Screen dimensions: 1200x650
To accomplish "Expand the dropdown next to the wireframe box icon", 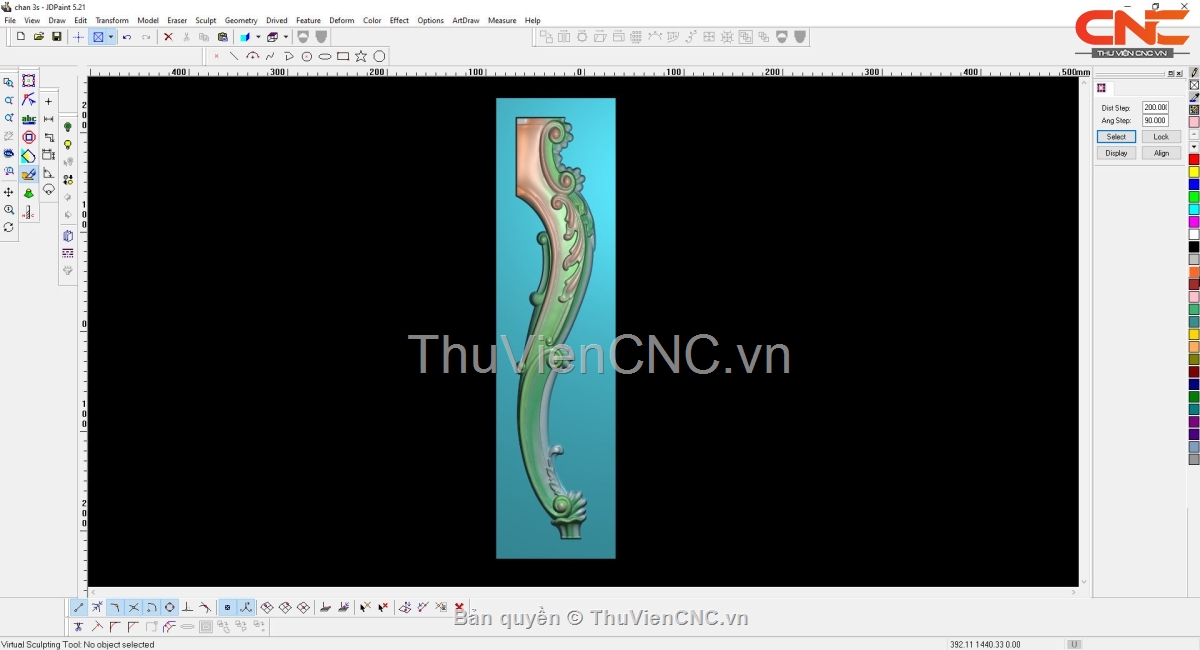I will click(x=286, y=37).
